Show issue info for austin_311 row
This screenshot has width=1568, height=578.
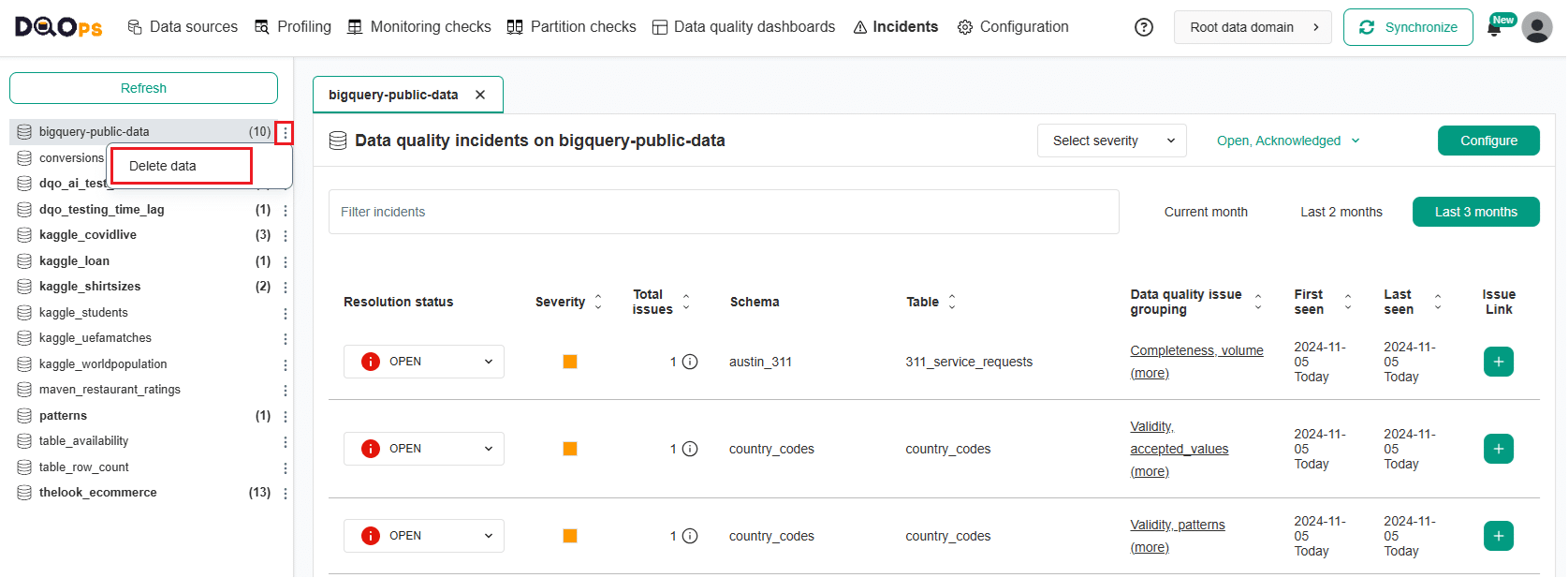690,362
